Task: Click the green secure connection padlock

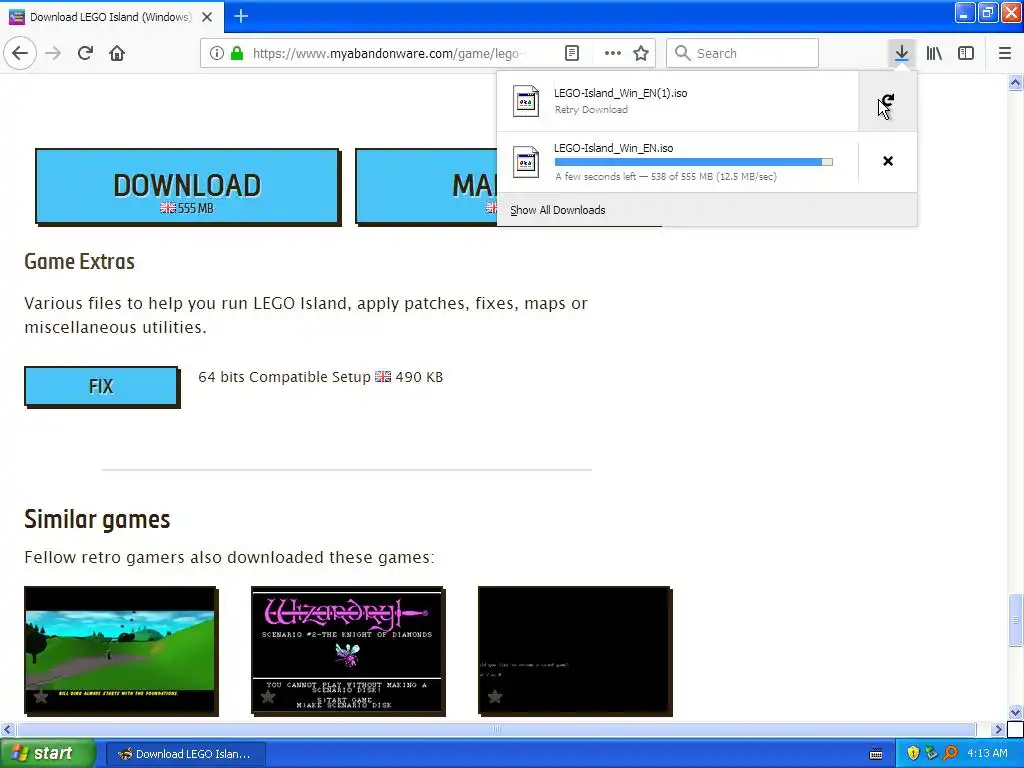Action: coord(237,53)
